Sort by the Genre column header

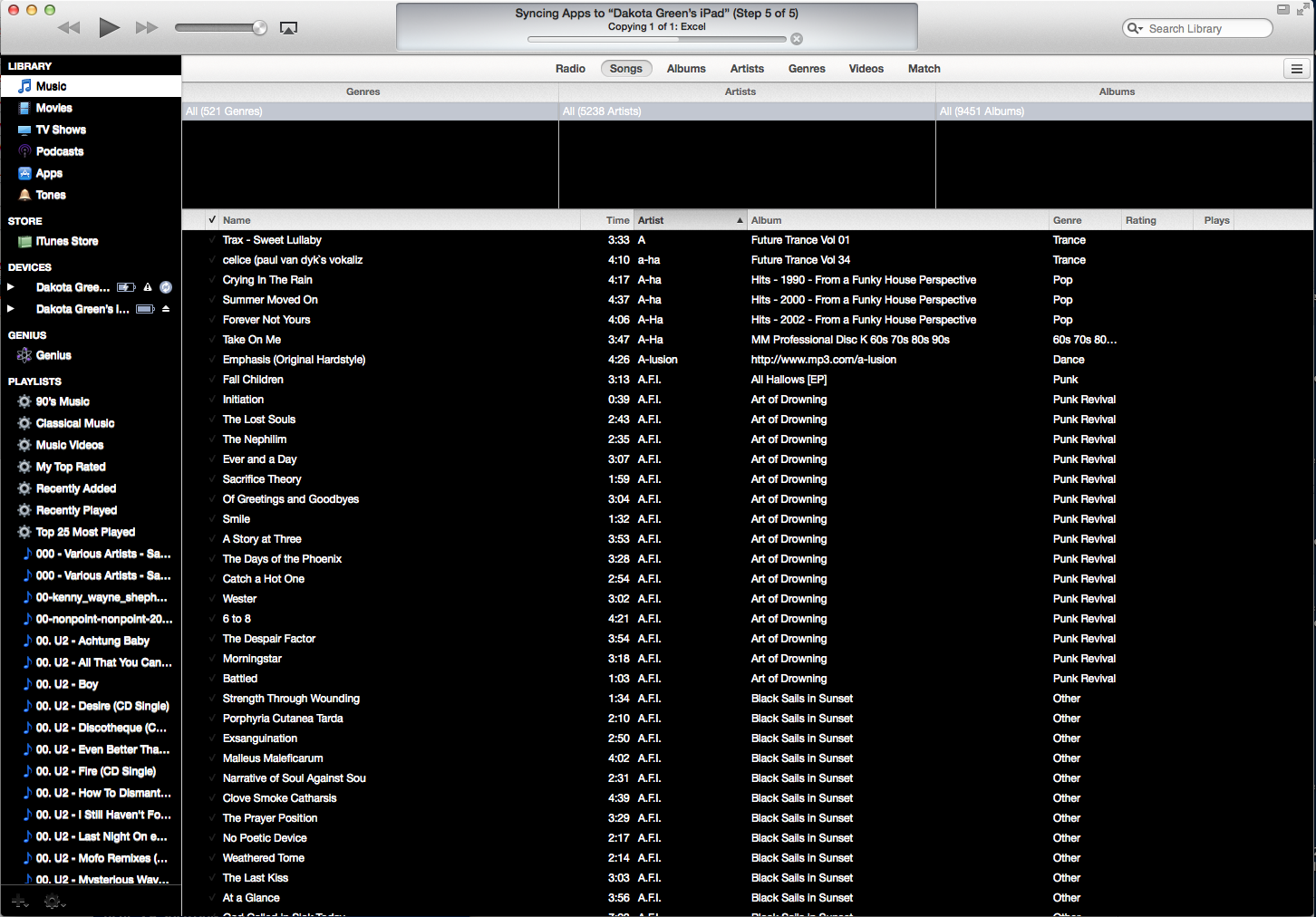1084,220
